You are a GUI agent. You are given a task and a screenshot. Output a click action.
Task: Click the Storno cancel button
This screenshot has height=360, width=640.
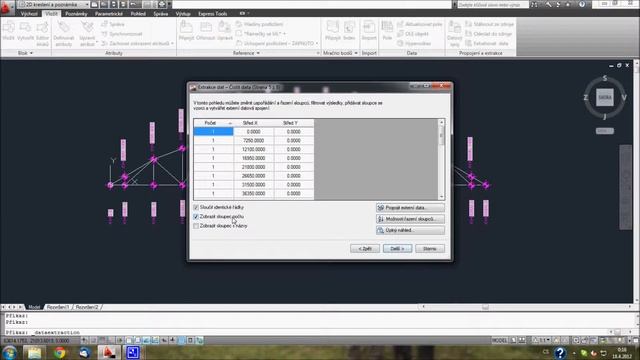pos(430,249)
